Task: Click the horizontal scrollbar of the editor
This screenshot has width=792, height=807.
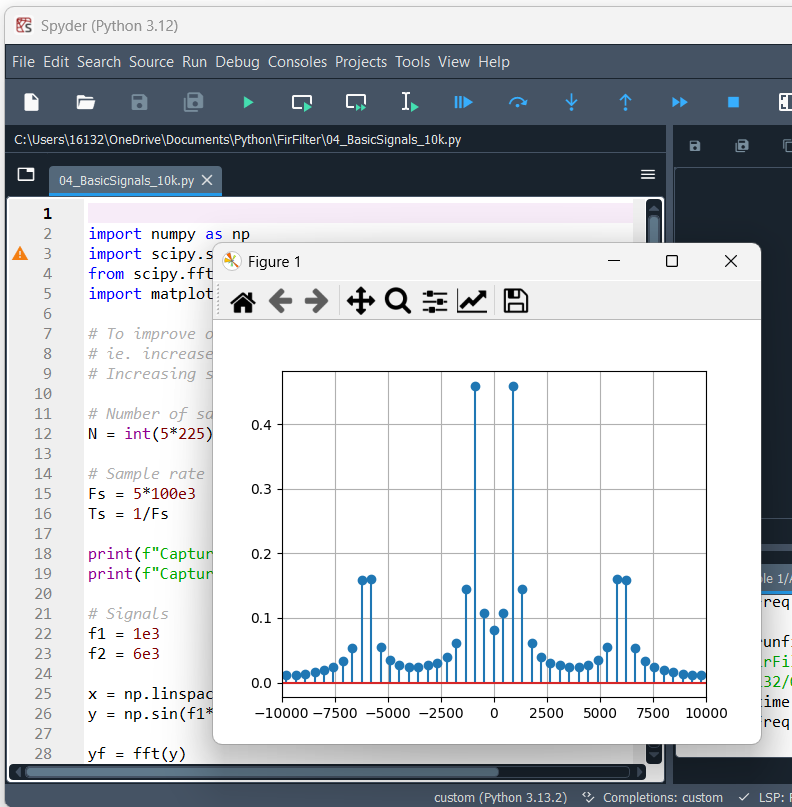Action: coord(262,772)
